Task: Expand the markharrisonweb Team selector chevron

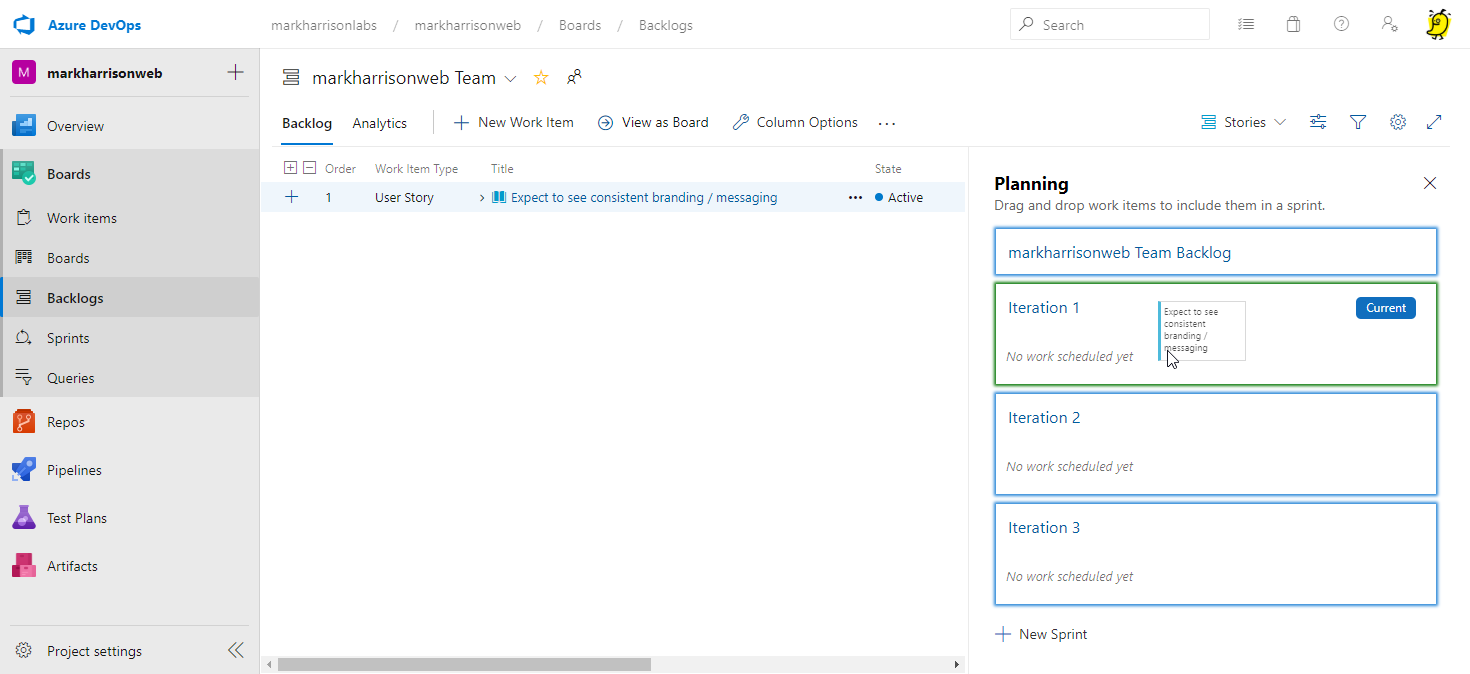Action: (x=510, y=78)
